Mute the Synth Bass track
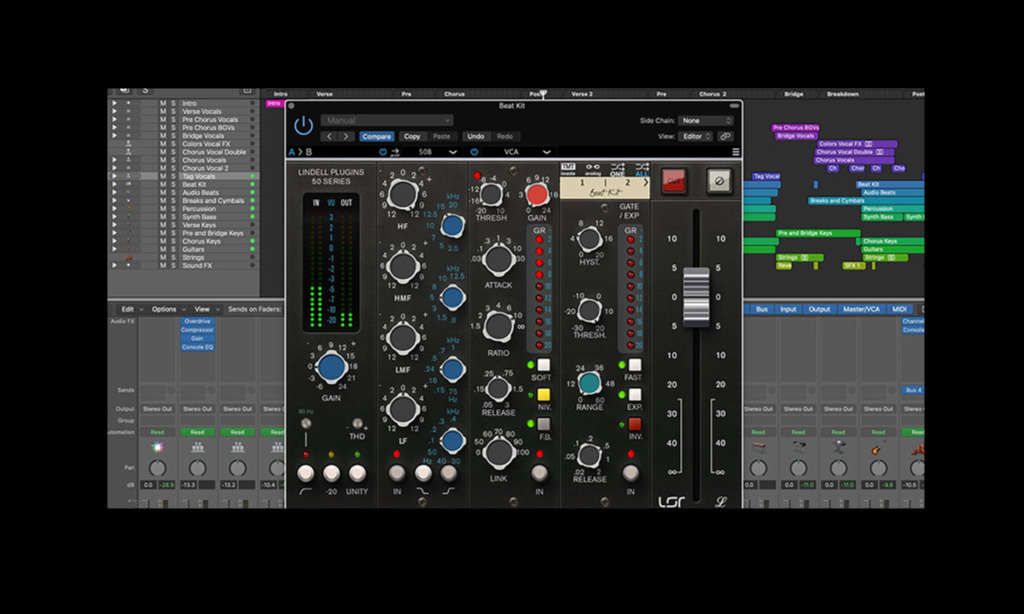Screen dimensions: 1024x614 pos(163,217)
